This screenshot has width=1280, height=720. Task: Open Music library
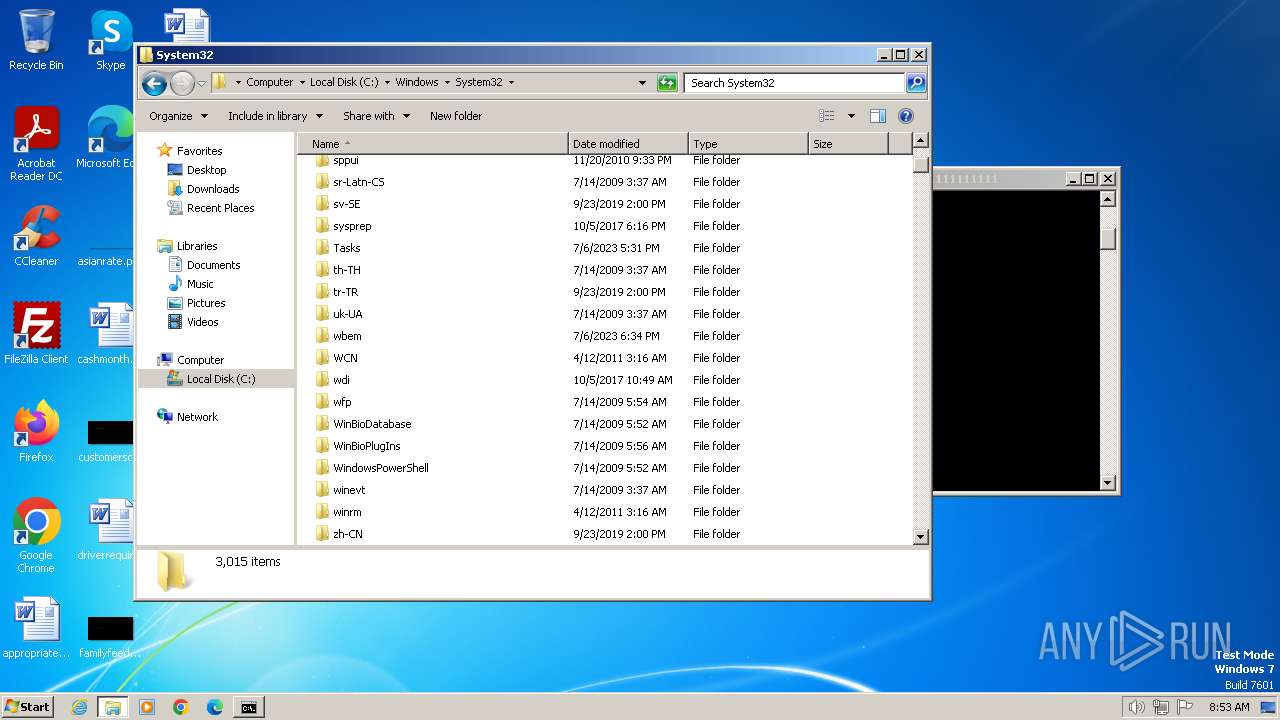200,284
